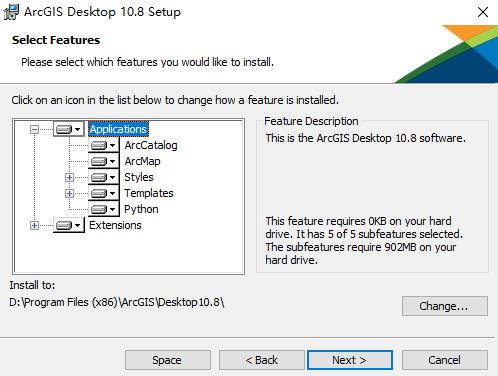Open the Extensions install-state drive icon dropdown
The width and height of the screenshot is (498, 376).
tap(69, 225)
